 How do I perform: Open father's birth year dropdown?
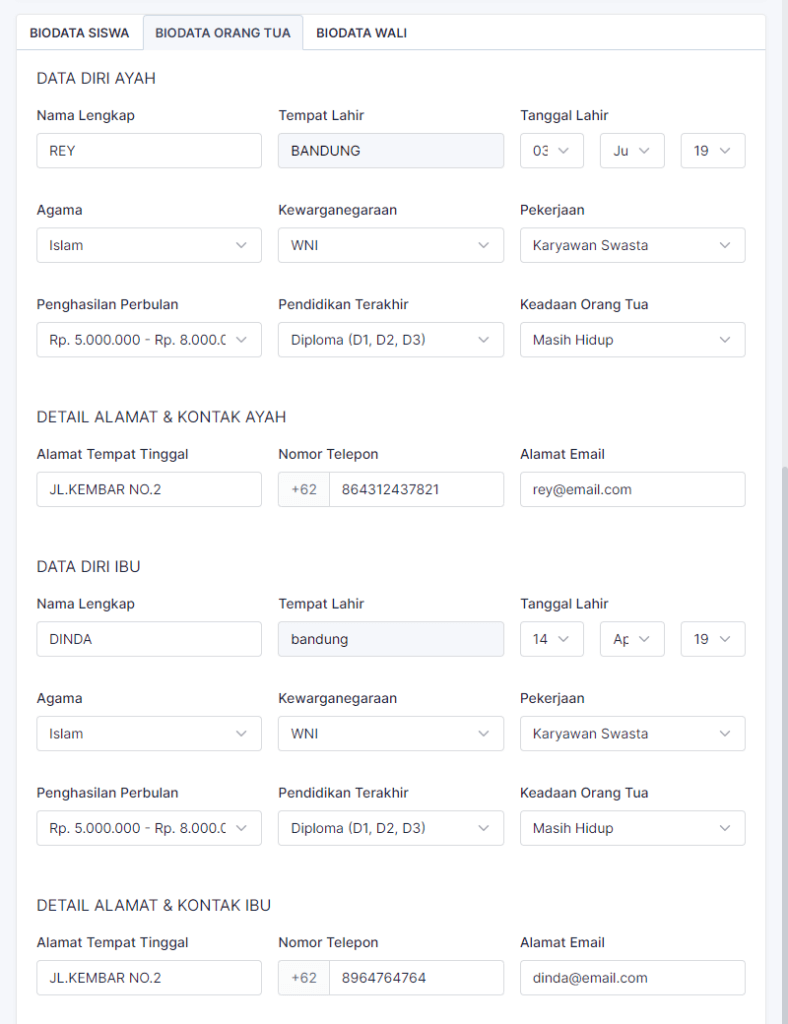(712, 151)
